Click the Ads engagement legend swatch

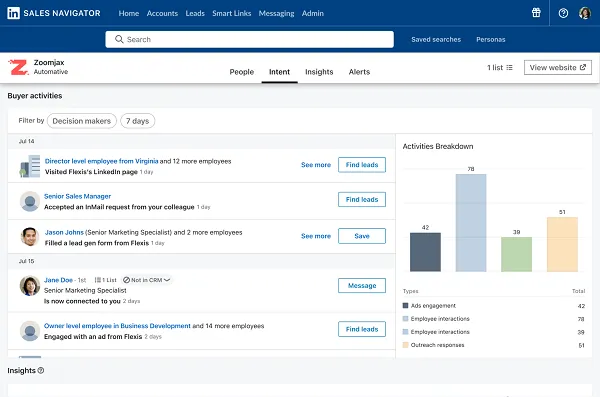406,306
